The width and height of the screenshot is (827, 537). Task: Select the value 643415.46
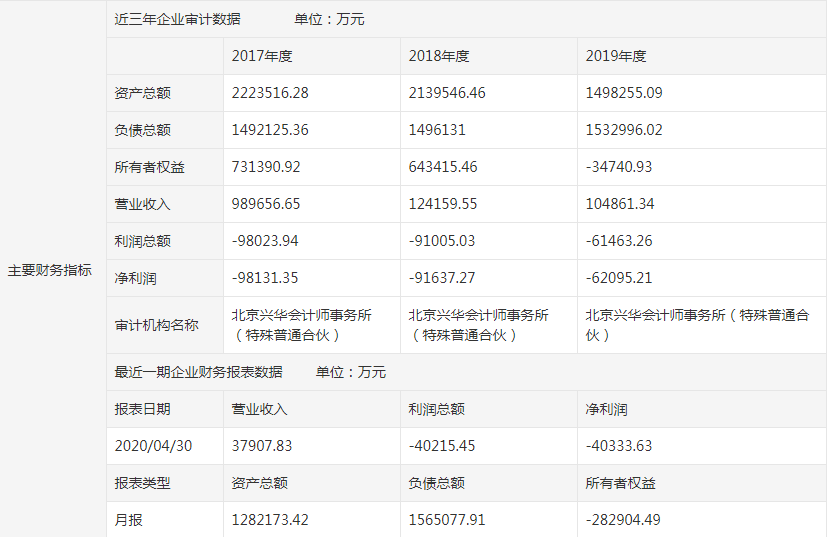(443, 167)
